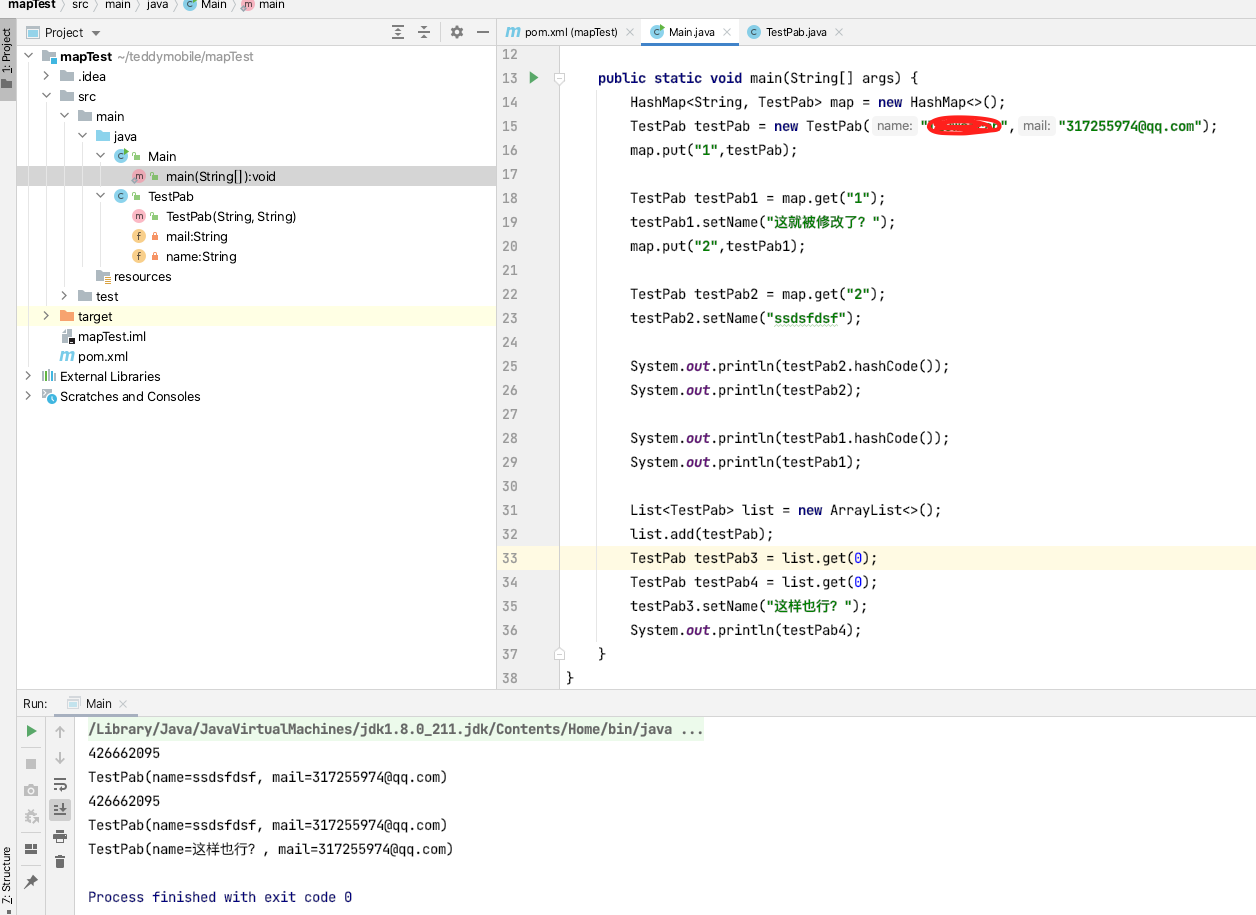1256x915 pixels.
Task: Expand the target folder
Action: [47, 316]
